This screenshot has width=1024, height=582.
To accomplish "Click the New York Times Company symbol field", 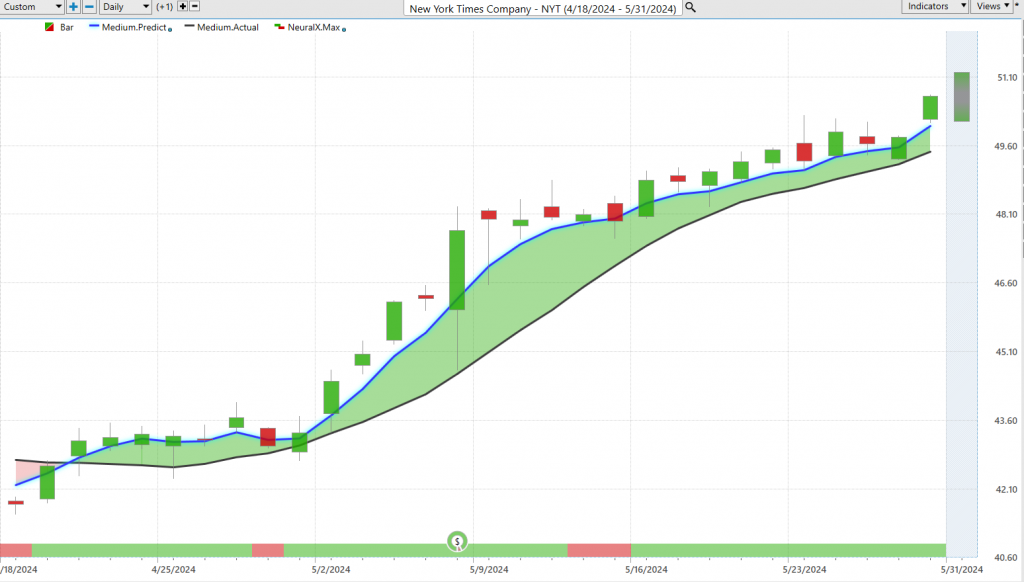I will (x=543, y=8).
